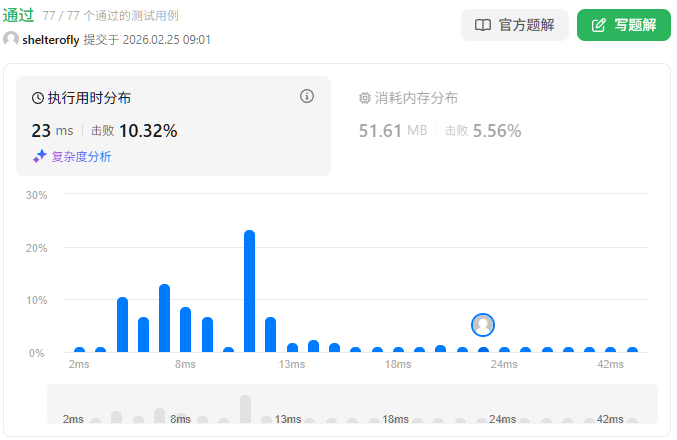Click shelterofly's profile avatar near the username
The image size is (677, 440).
[11, 39]
